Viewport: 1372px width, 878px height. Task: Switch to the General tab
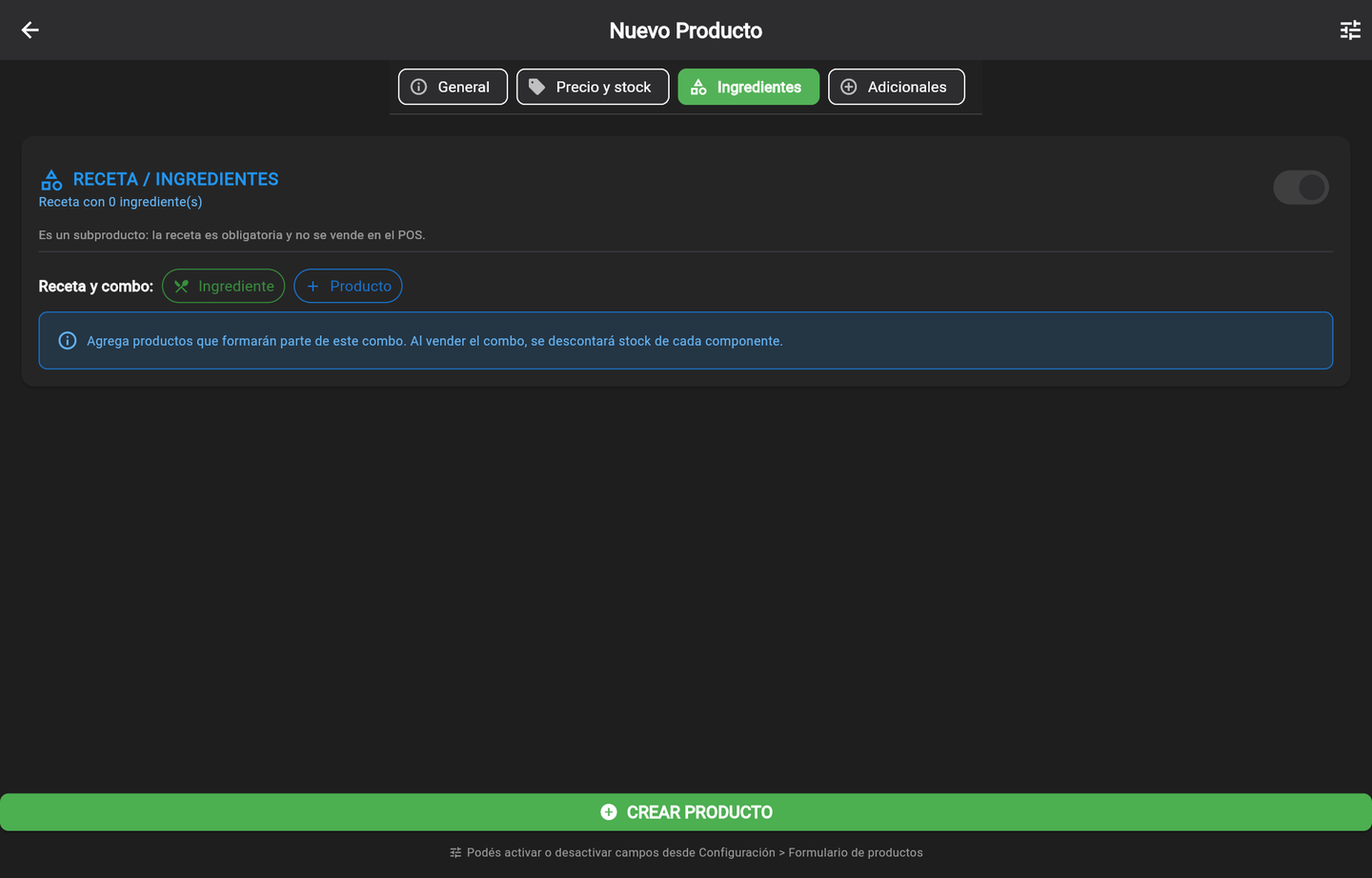pyautogui.click(x=453, y=87)
